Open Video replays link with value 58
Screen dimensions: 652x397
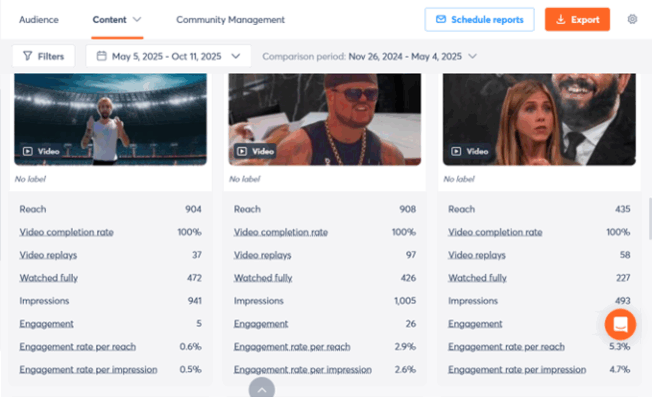click(x=477, y=255)
